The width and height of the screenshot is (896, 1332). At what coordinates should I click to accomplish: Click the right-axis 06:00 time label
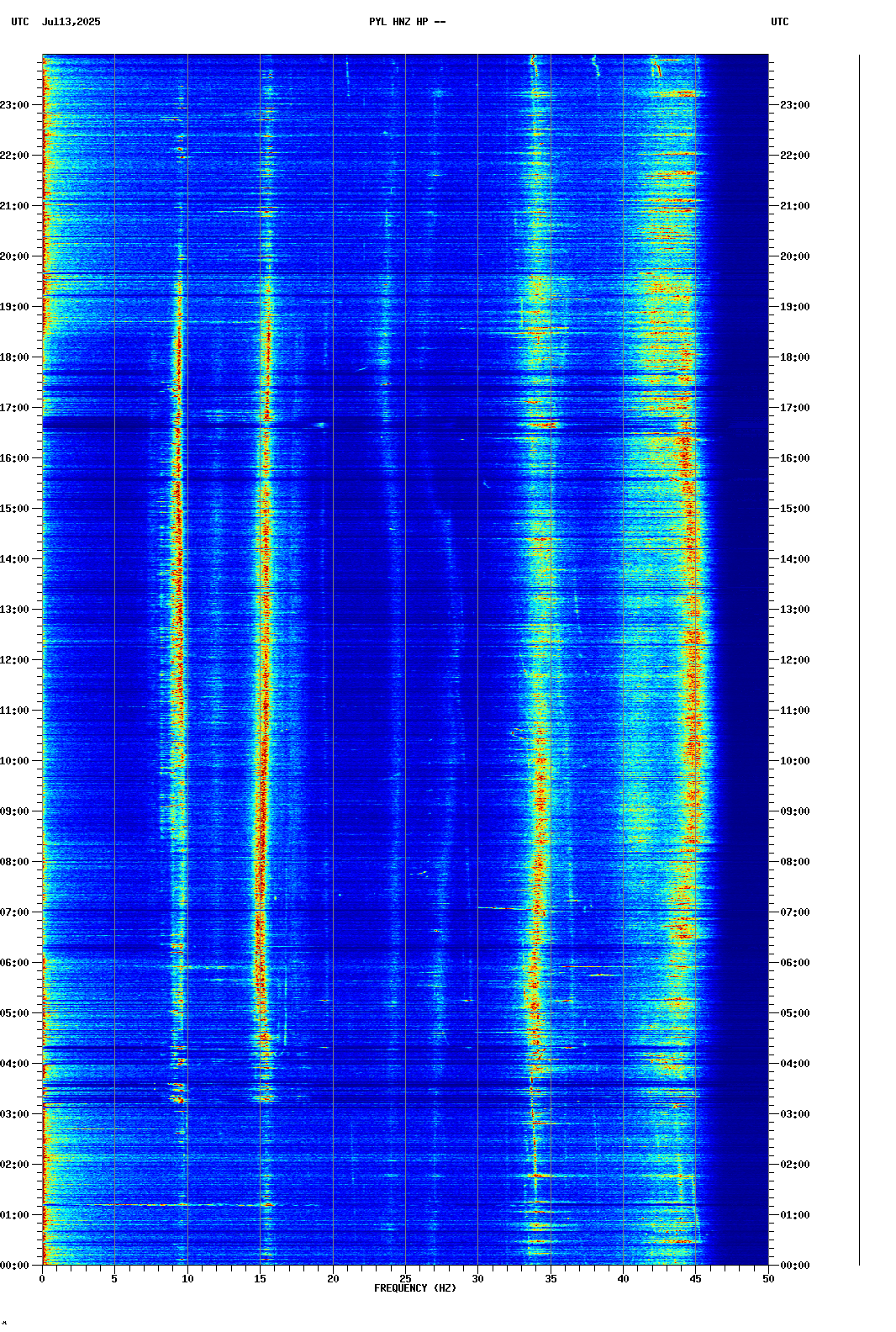(x=795, y=963)
